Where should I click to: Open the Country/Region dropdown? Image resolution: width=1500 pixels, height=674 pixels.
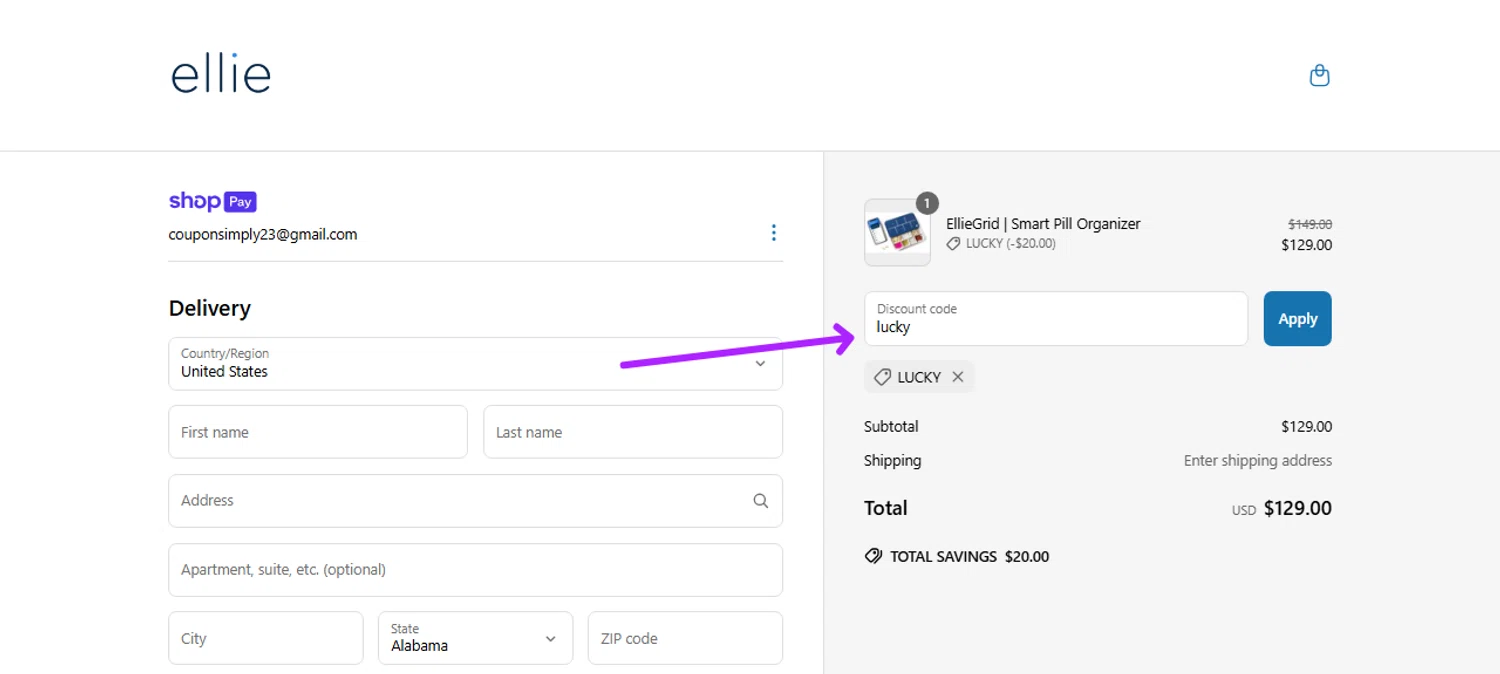point(475,363)
